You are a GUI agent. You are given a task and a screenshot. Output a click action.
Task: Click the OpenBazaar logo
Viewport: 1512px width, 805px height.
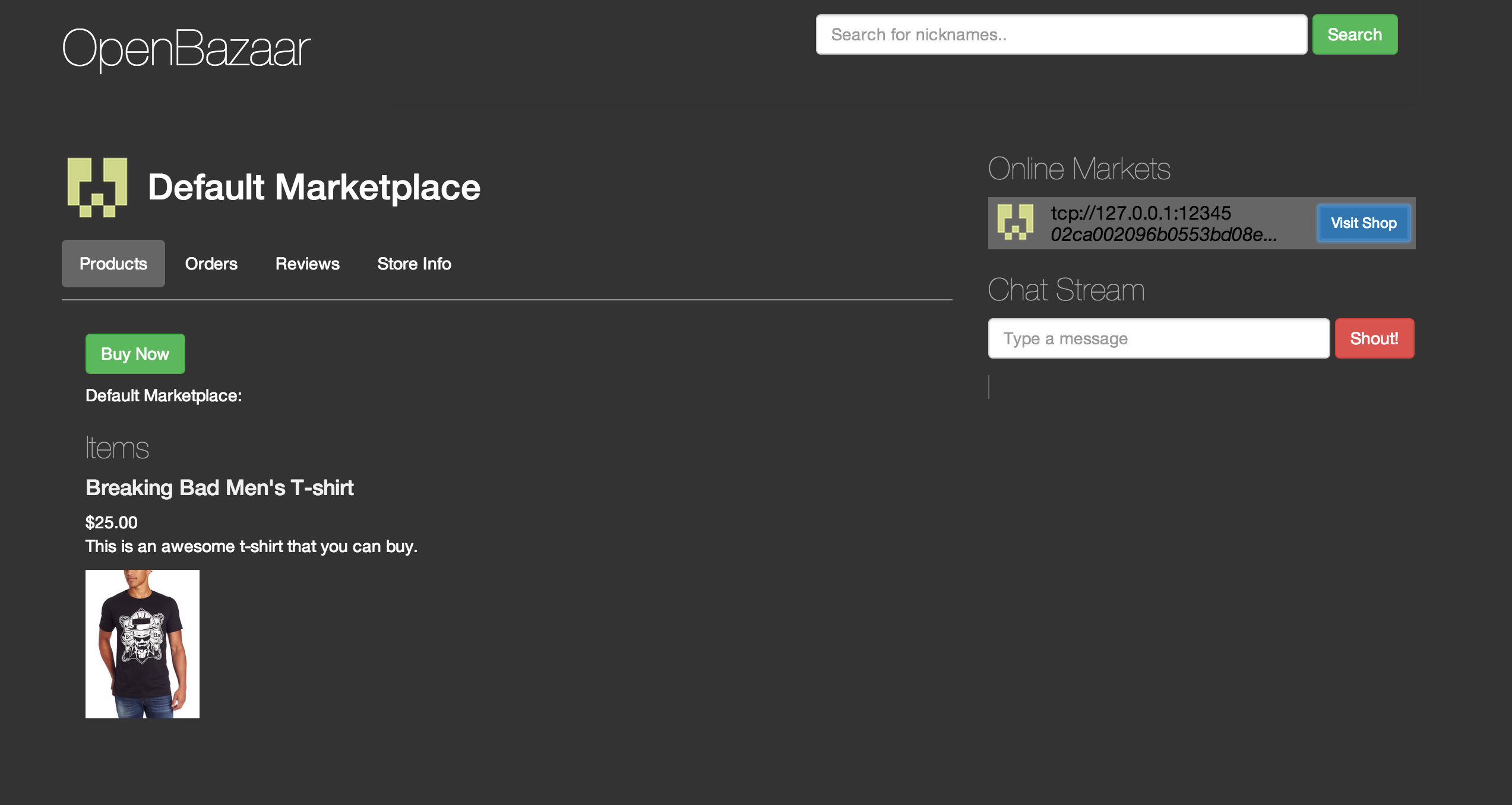186,47
